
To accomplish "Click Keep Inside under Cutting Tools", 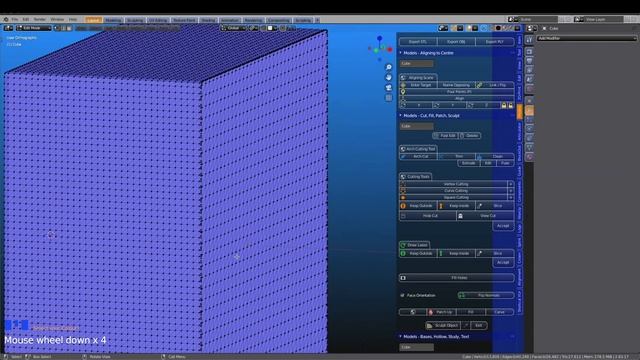I will [x=456, y=206].
